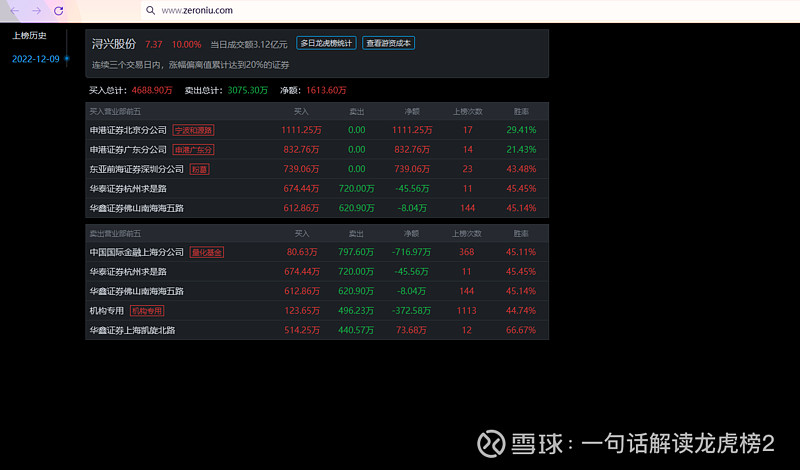
Task: Click the 浔兴股份 stock name
Action: 114,44
